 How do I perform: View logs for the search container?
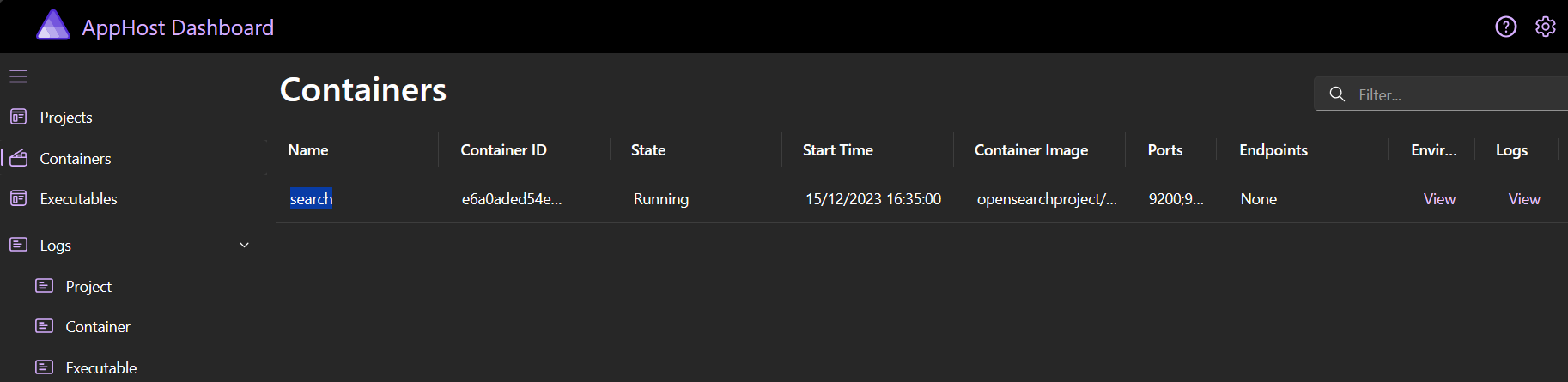1524,199
